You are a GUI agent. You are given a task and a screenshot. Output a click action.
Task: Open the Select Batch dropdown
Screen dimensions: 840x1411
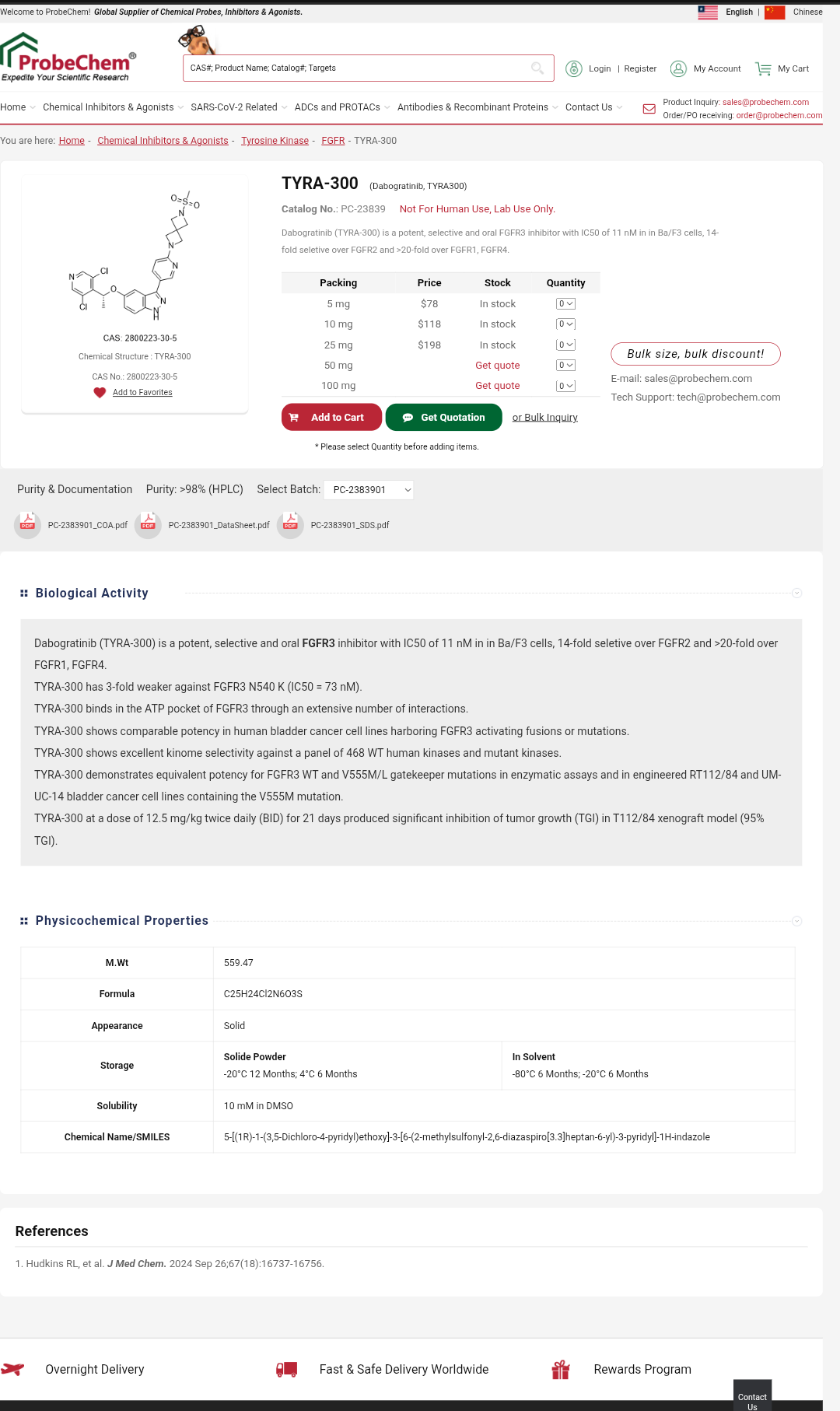coord(369,490)
